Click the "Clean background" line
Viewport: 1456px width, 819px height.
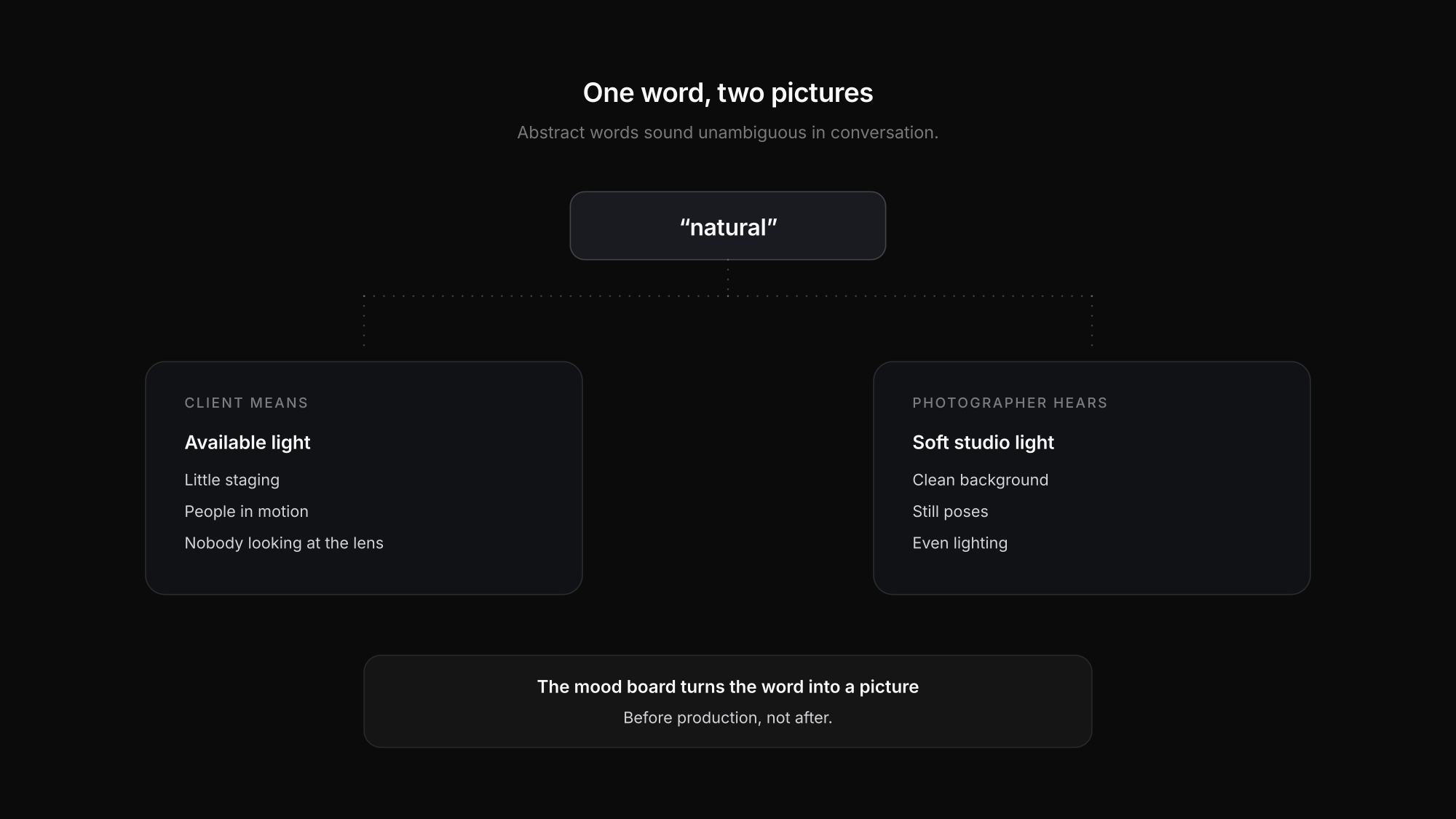point(980,480)
